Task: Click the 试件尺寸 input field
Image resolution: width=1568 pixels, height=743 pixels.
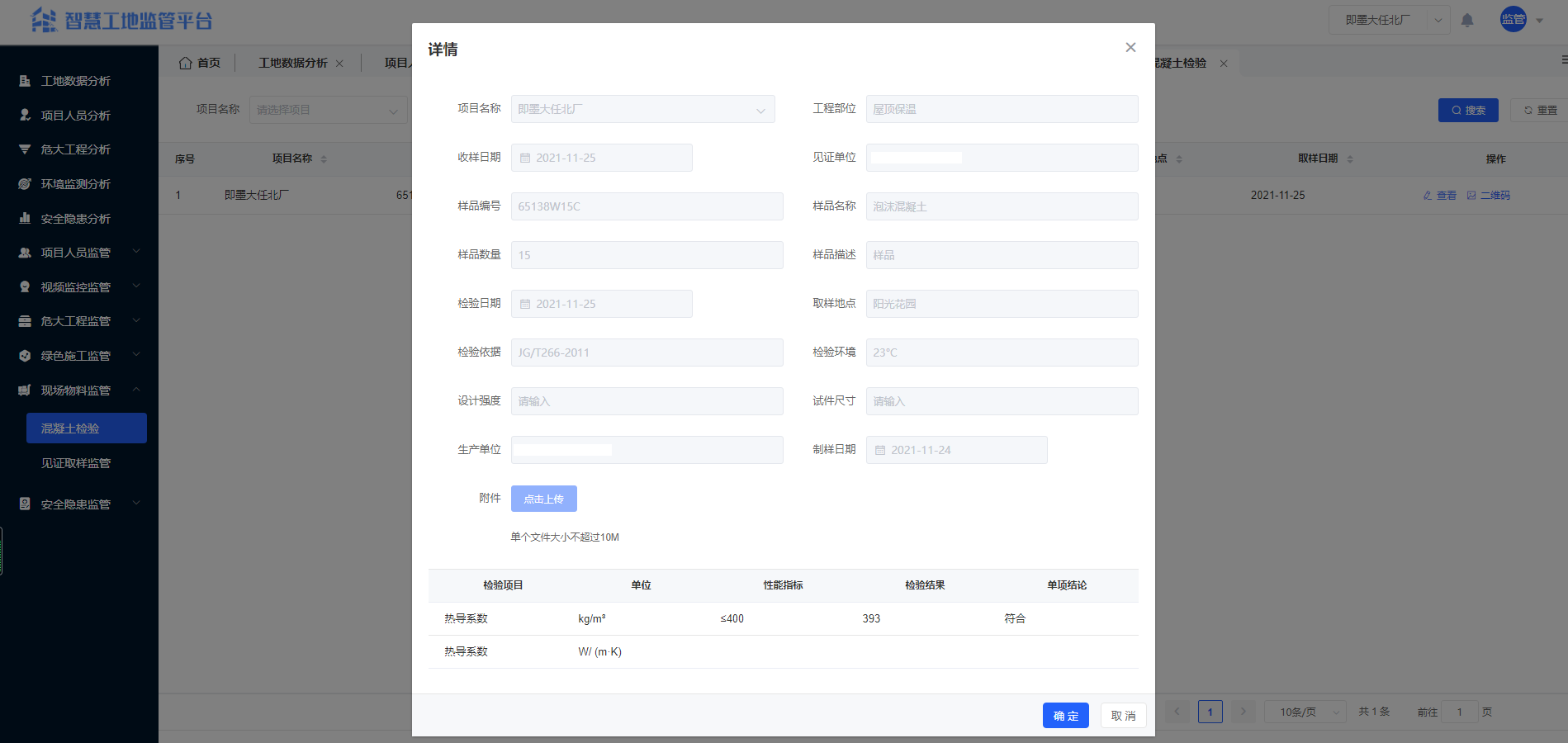Action: pos(1002,401)
